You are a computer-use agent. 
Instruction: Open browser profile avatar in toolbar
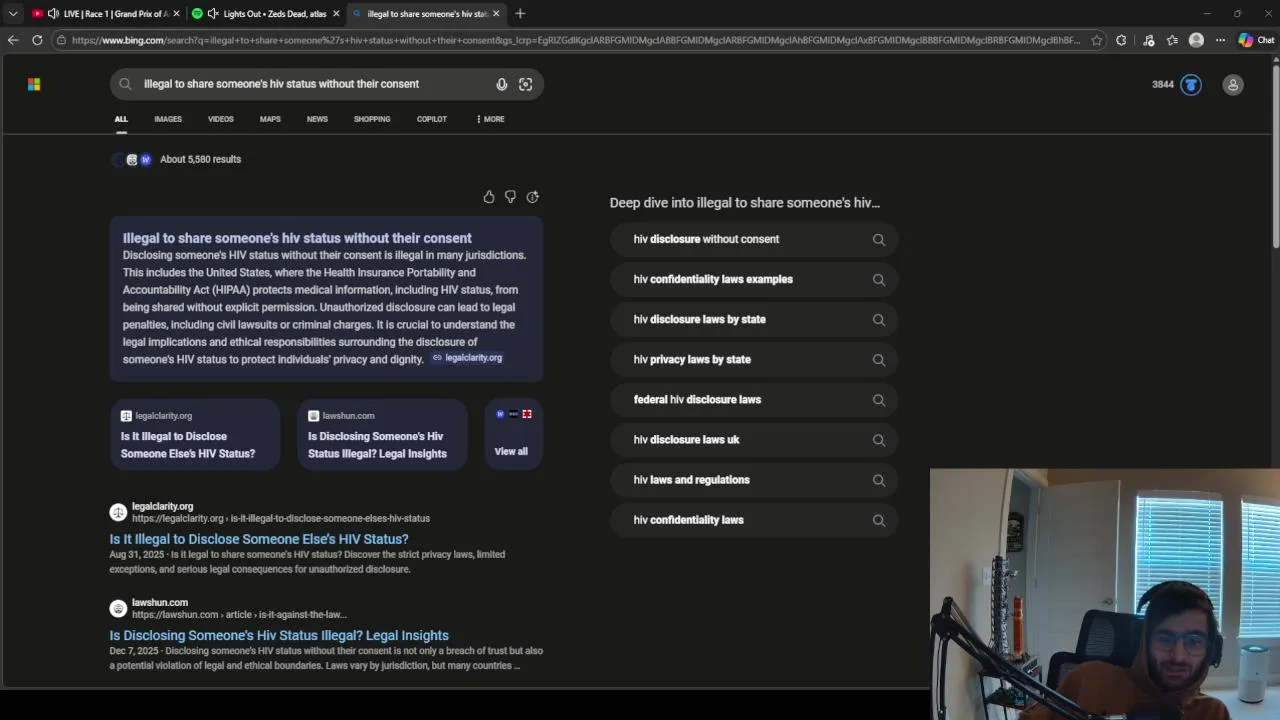point(1196,40)
